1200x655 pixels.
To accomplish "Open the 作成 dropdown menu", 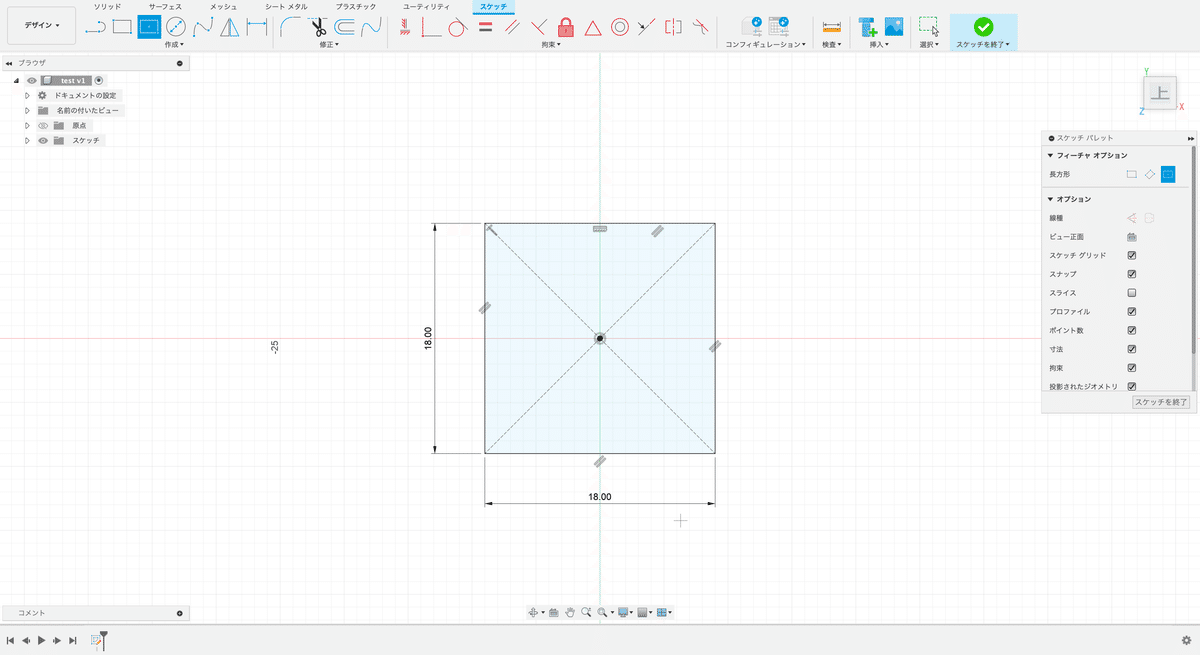I will coord(174,45).
